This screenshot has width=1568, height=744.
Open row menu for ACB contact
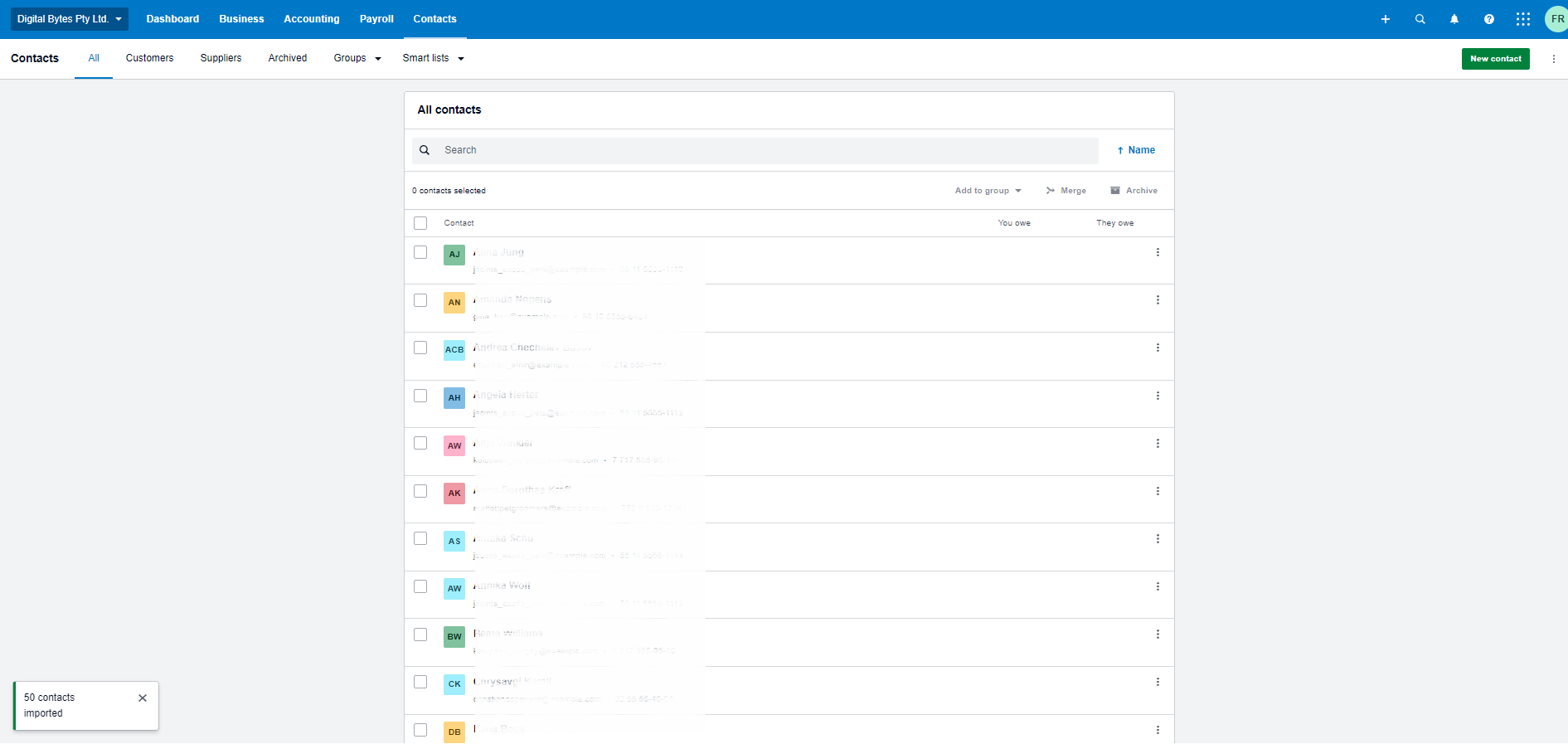(1158, 348)
